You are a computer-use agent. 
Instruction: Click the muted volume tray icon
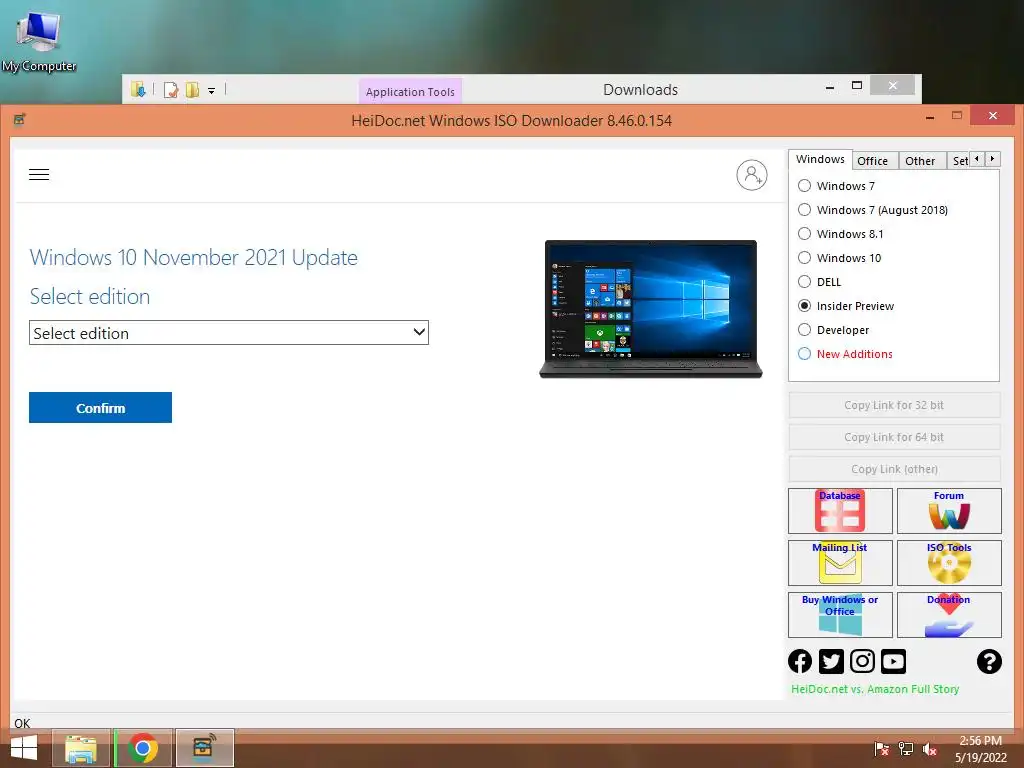[930, 749]
